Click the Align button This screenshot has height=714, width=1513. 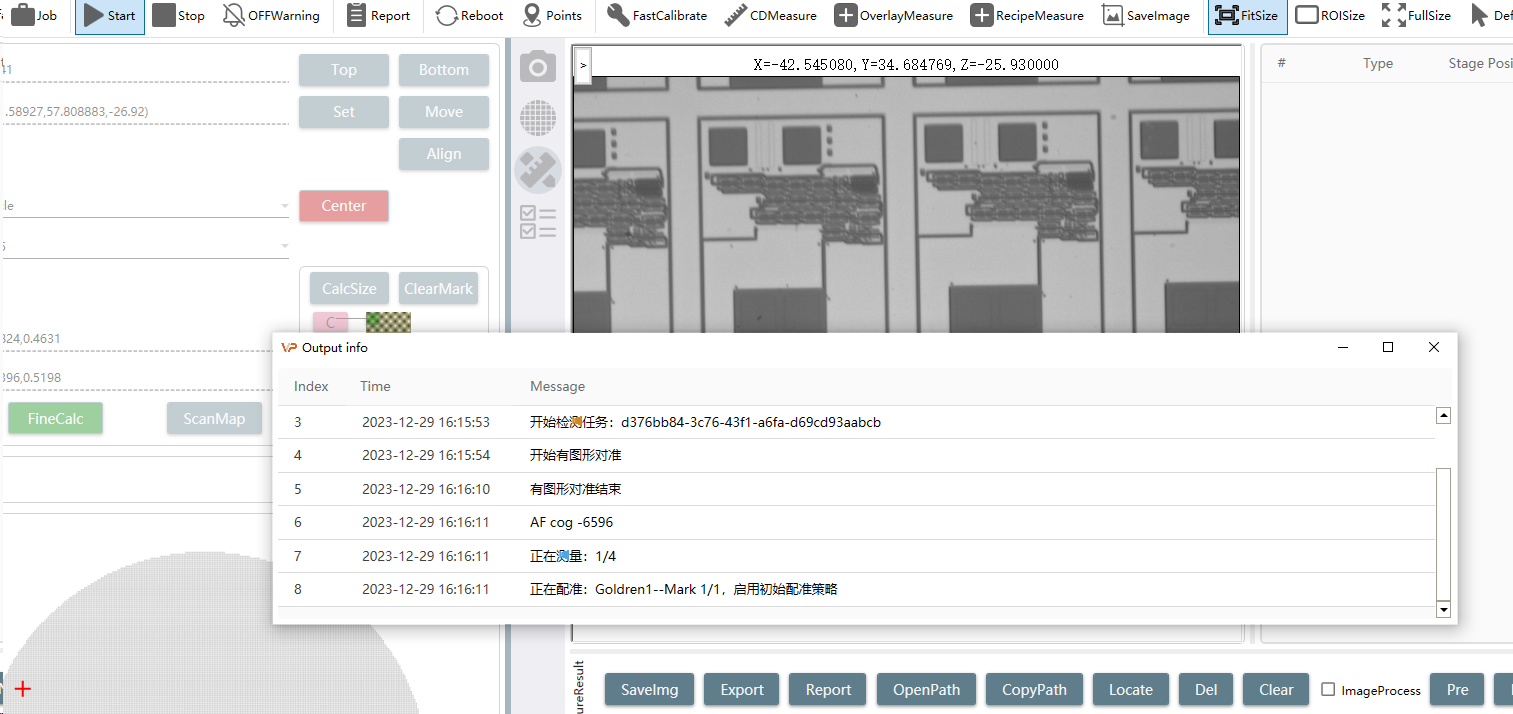pyautogui.click(x=444, y=154)
